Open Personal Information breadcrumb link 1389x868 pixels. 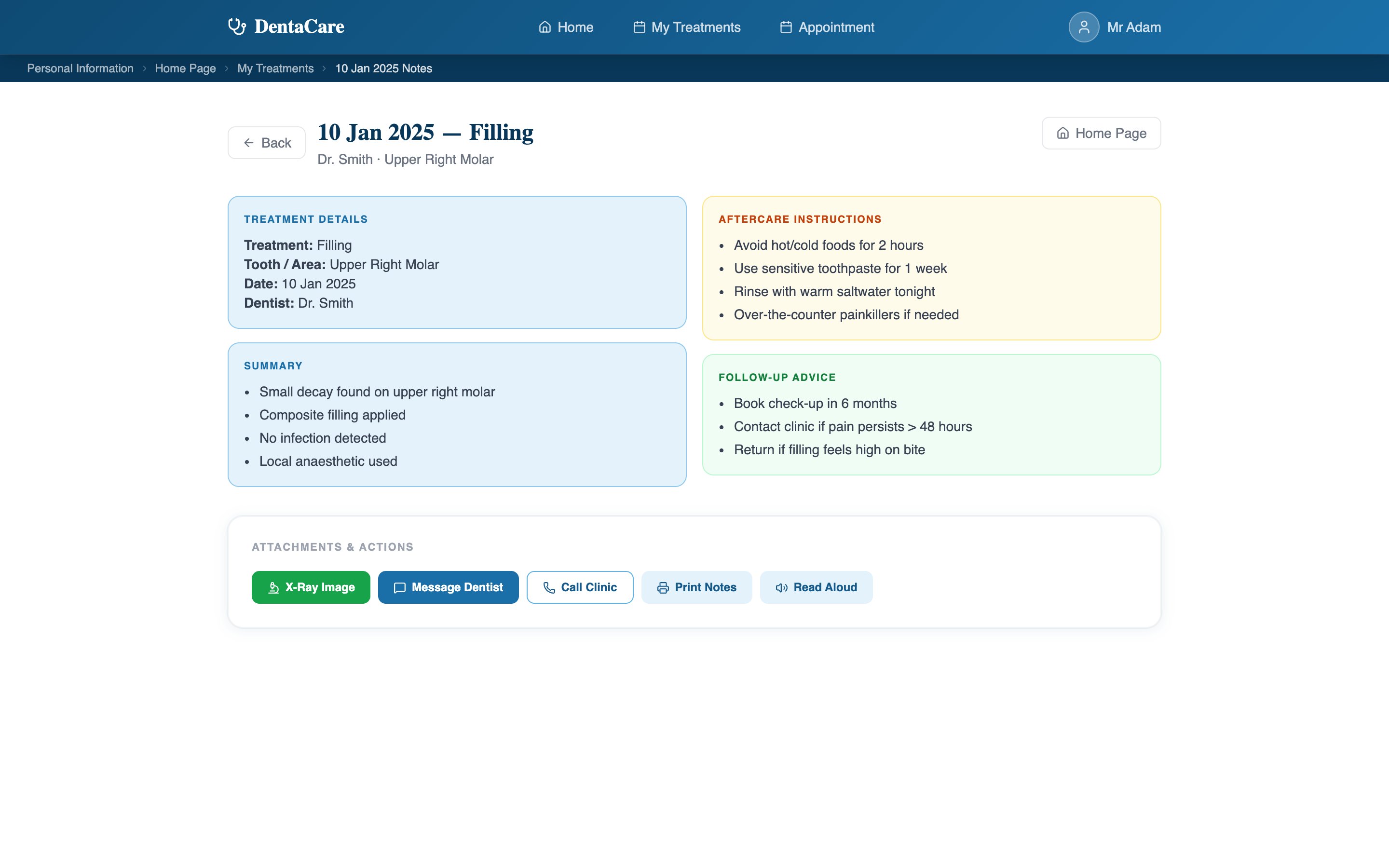(81, 68)
